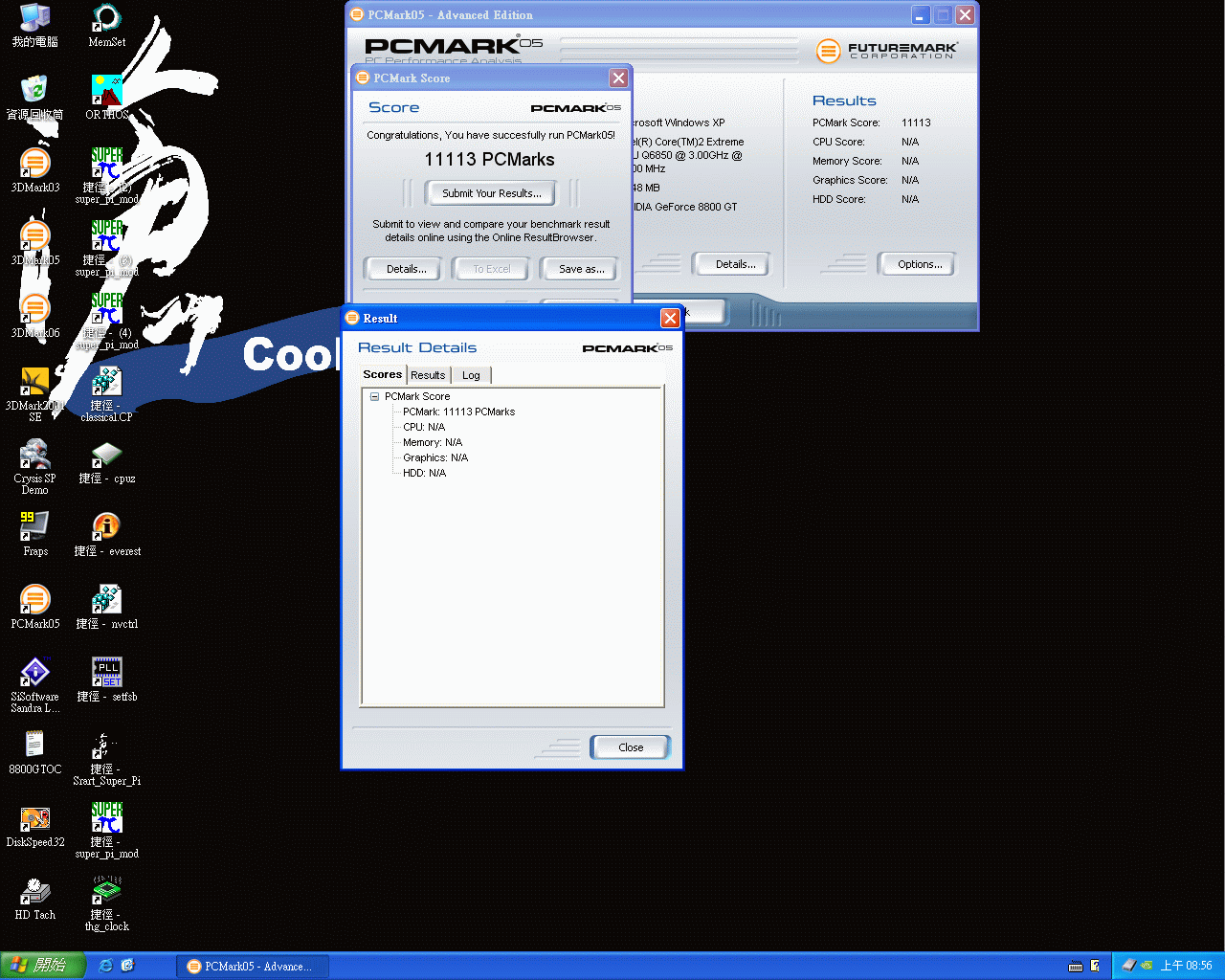Close the PCMark Score dialog with X
The height and width of the screenshot is (980, 1225).
[619, 78]
